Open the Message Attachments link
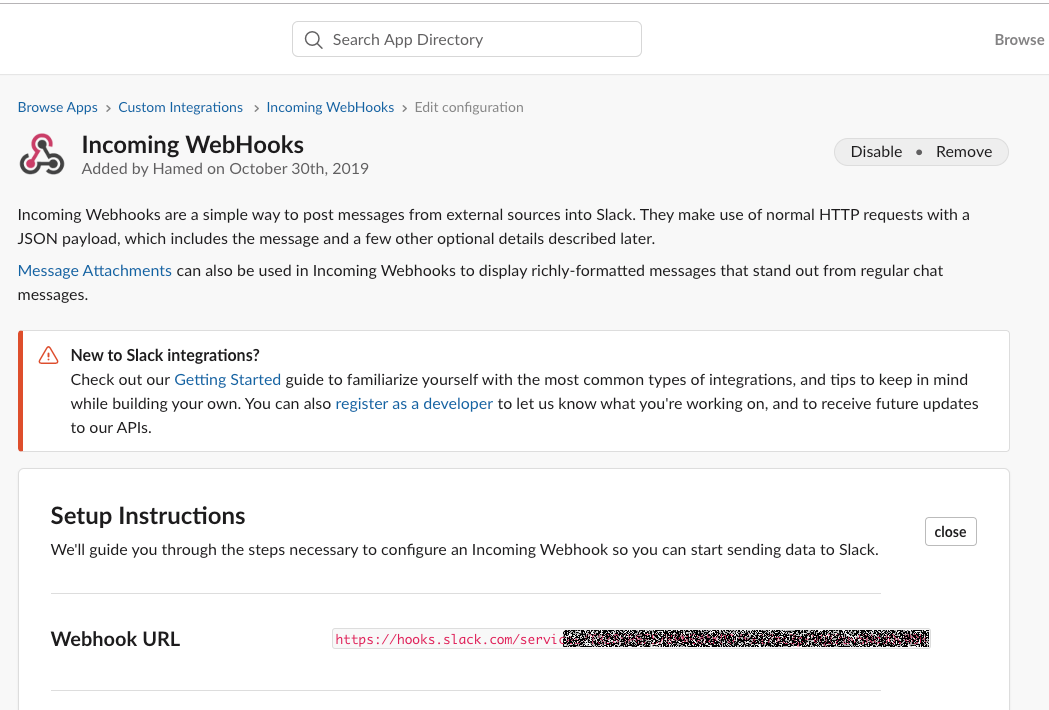 94,270
